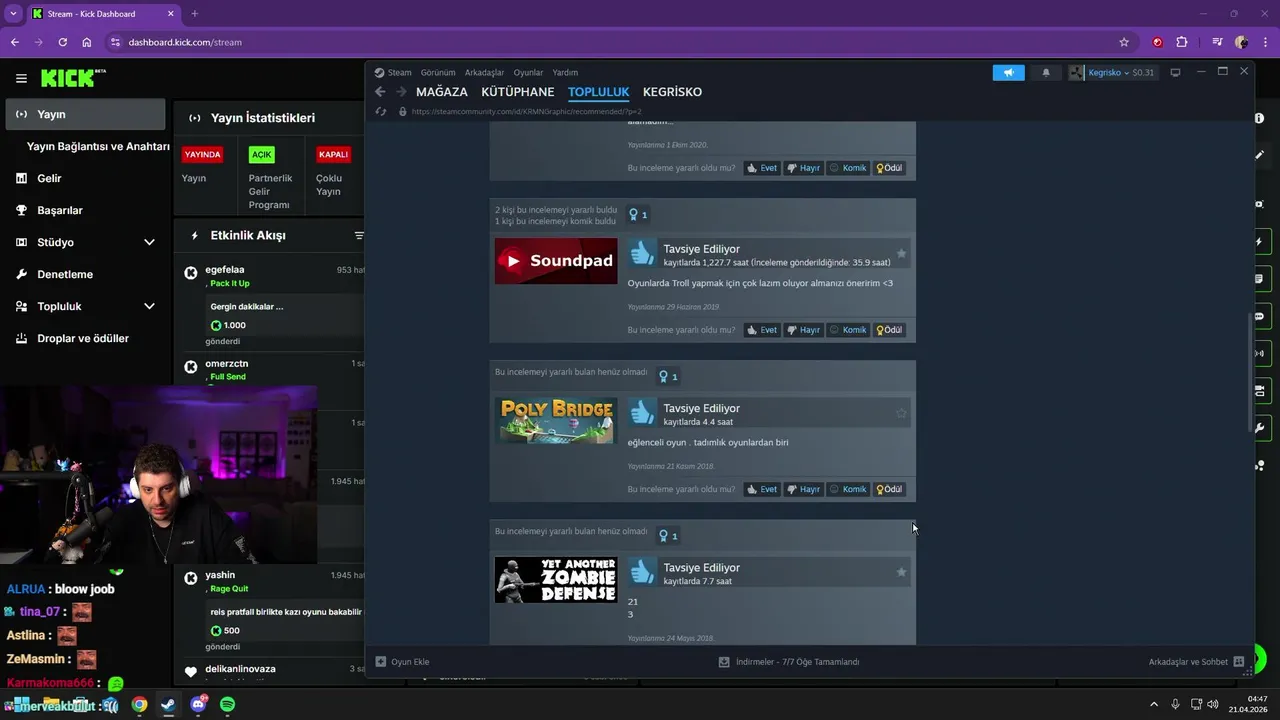This screenshot has height=720, width=1280.
Task: Expand the Kegrisko account dropdown
Action: (1111, 72)
